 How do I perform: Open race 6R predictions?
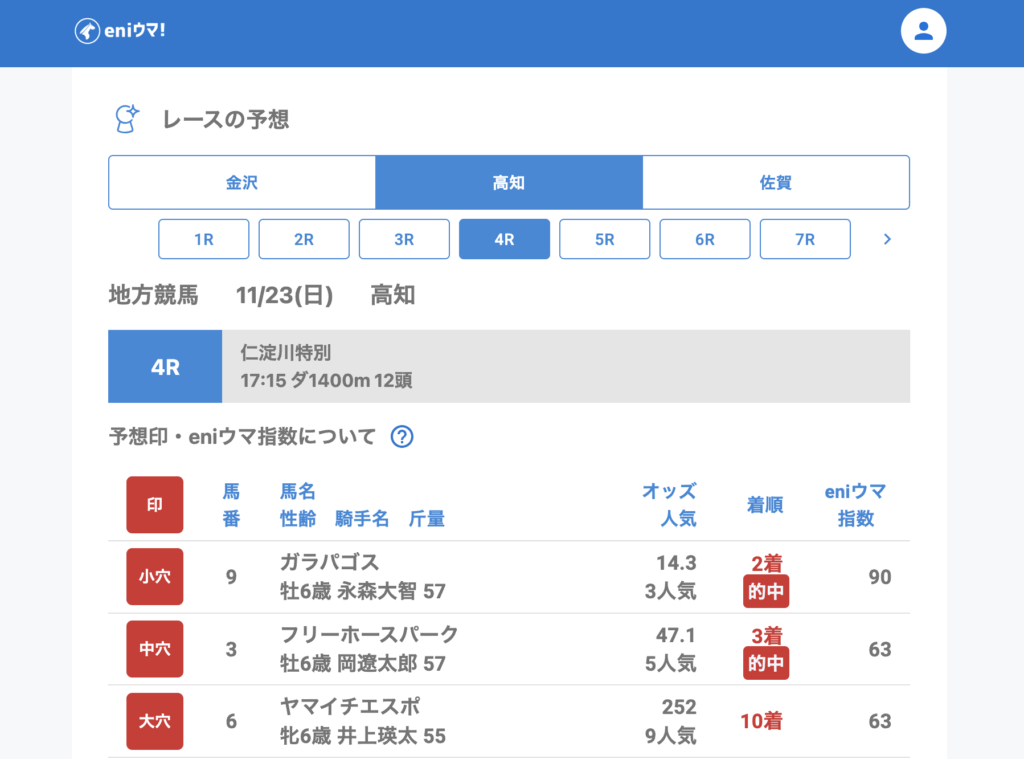click(705, 240)
